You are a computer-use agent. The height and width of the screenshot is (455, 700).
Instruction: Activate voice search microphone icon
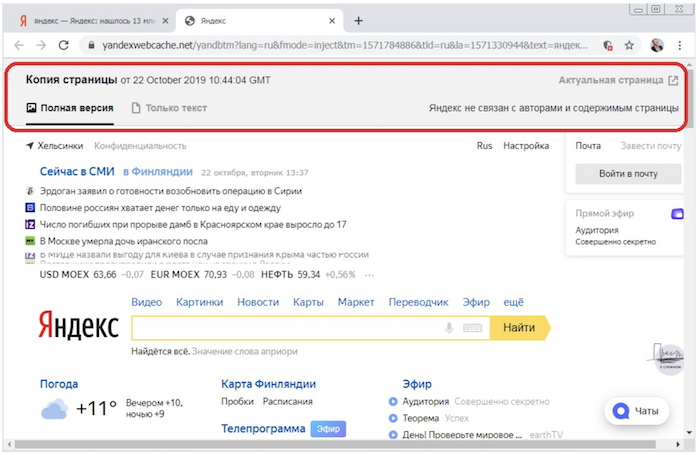coord(449,328)
